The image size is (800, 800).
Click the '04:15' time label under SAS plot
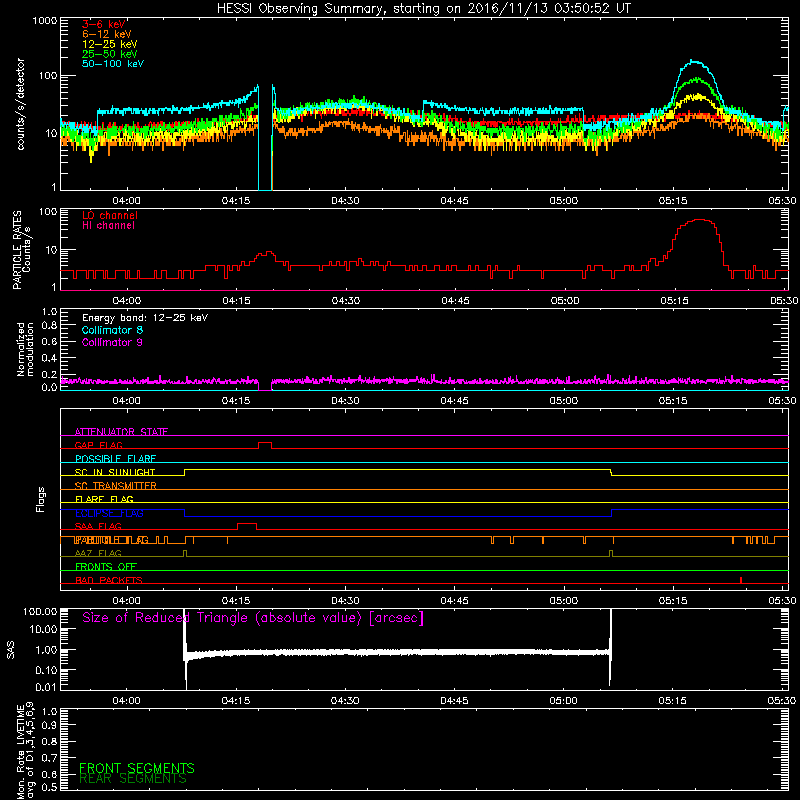[236, 701]
